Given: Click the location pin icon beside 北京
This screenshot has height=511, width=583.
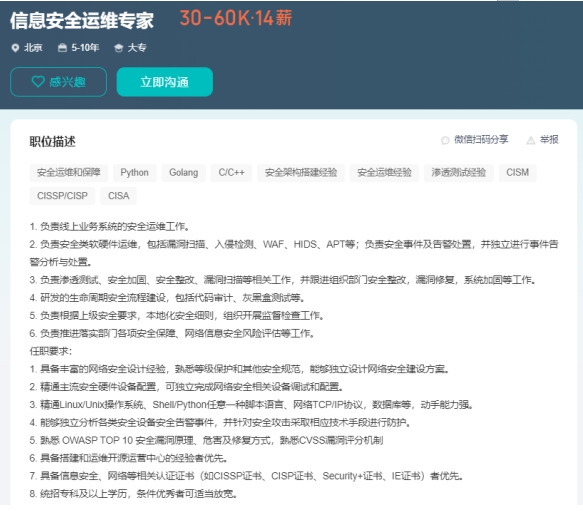Looking at the screenshot, I should coord(15,48).
